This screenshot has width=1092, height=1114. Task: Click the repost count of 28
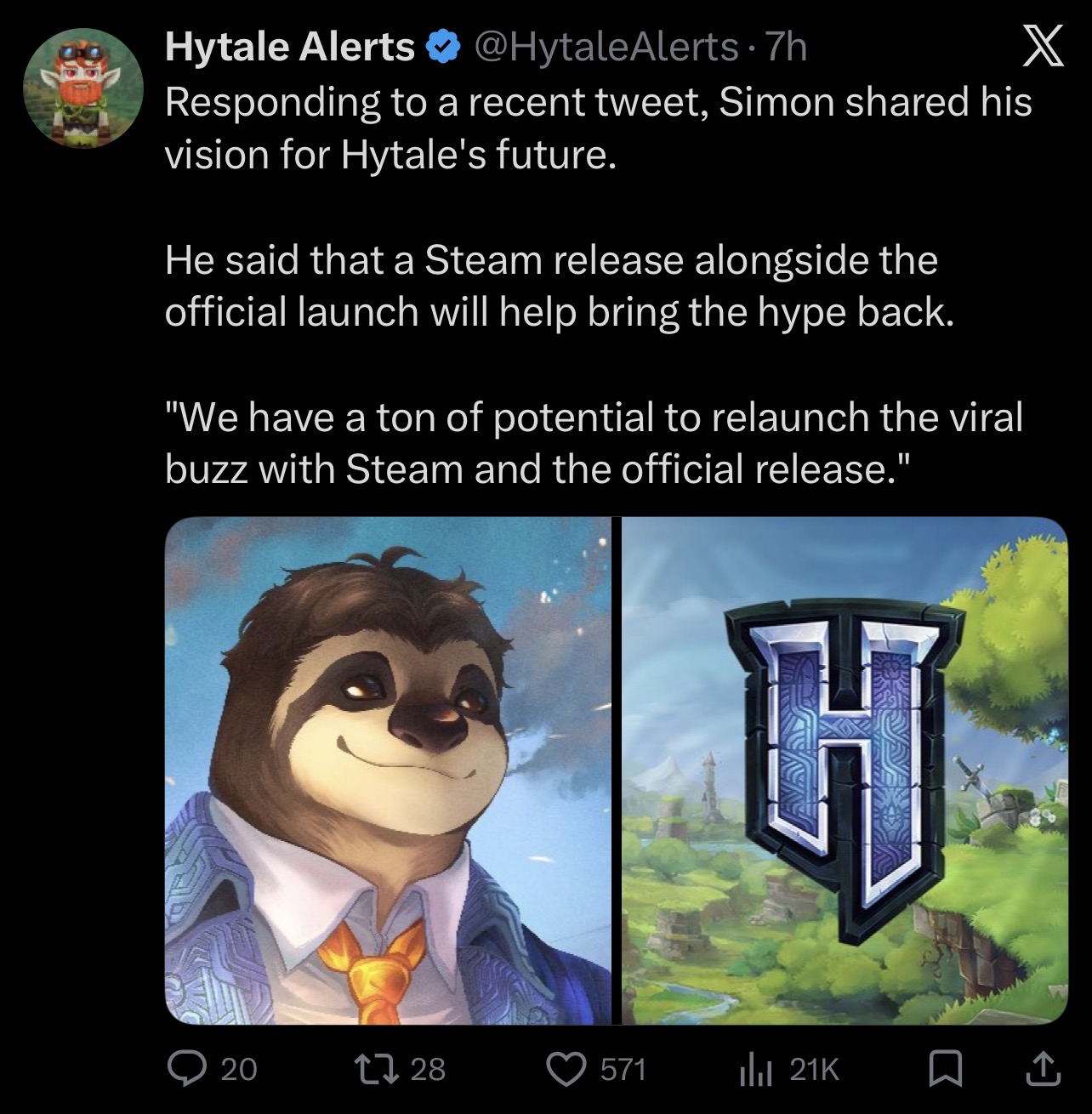tap(428, 1070)
